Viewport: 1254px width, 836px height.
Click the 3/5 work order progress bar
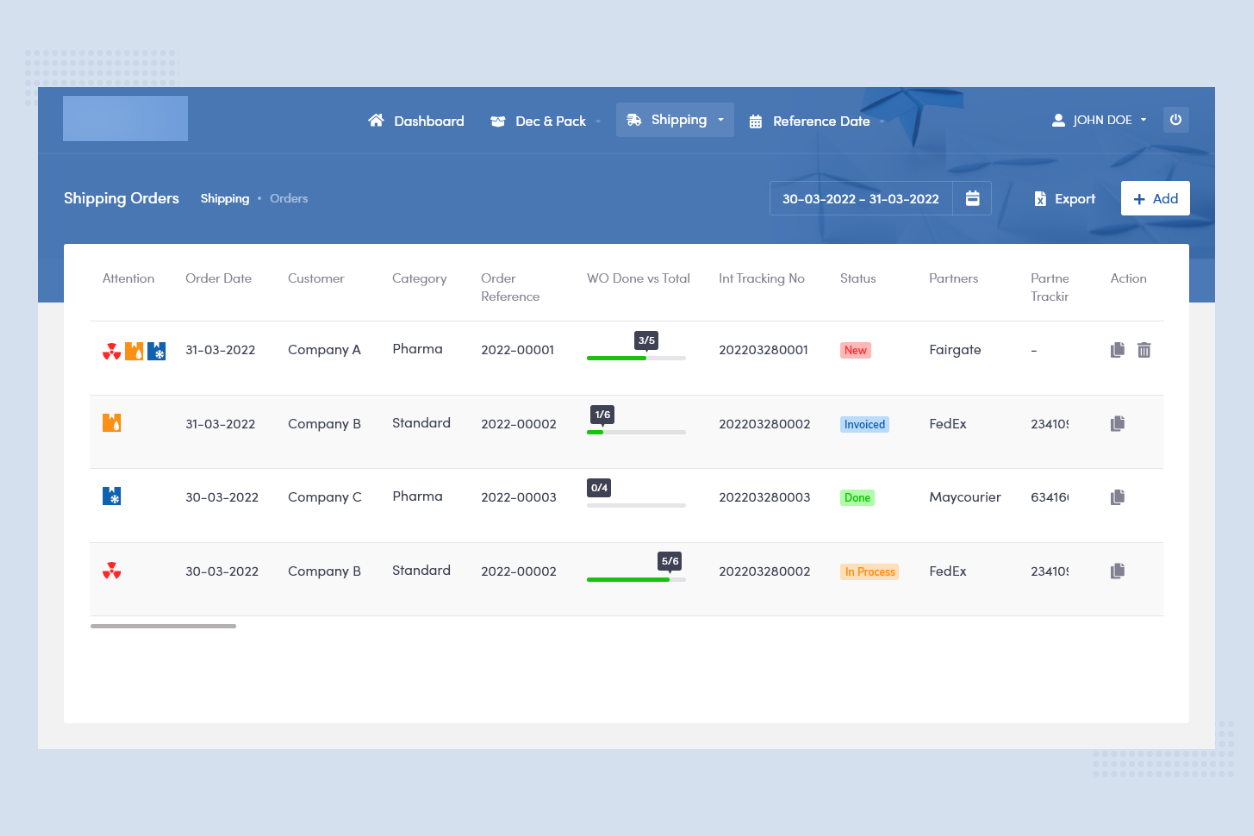tap(636, 357)
